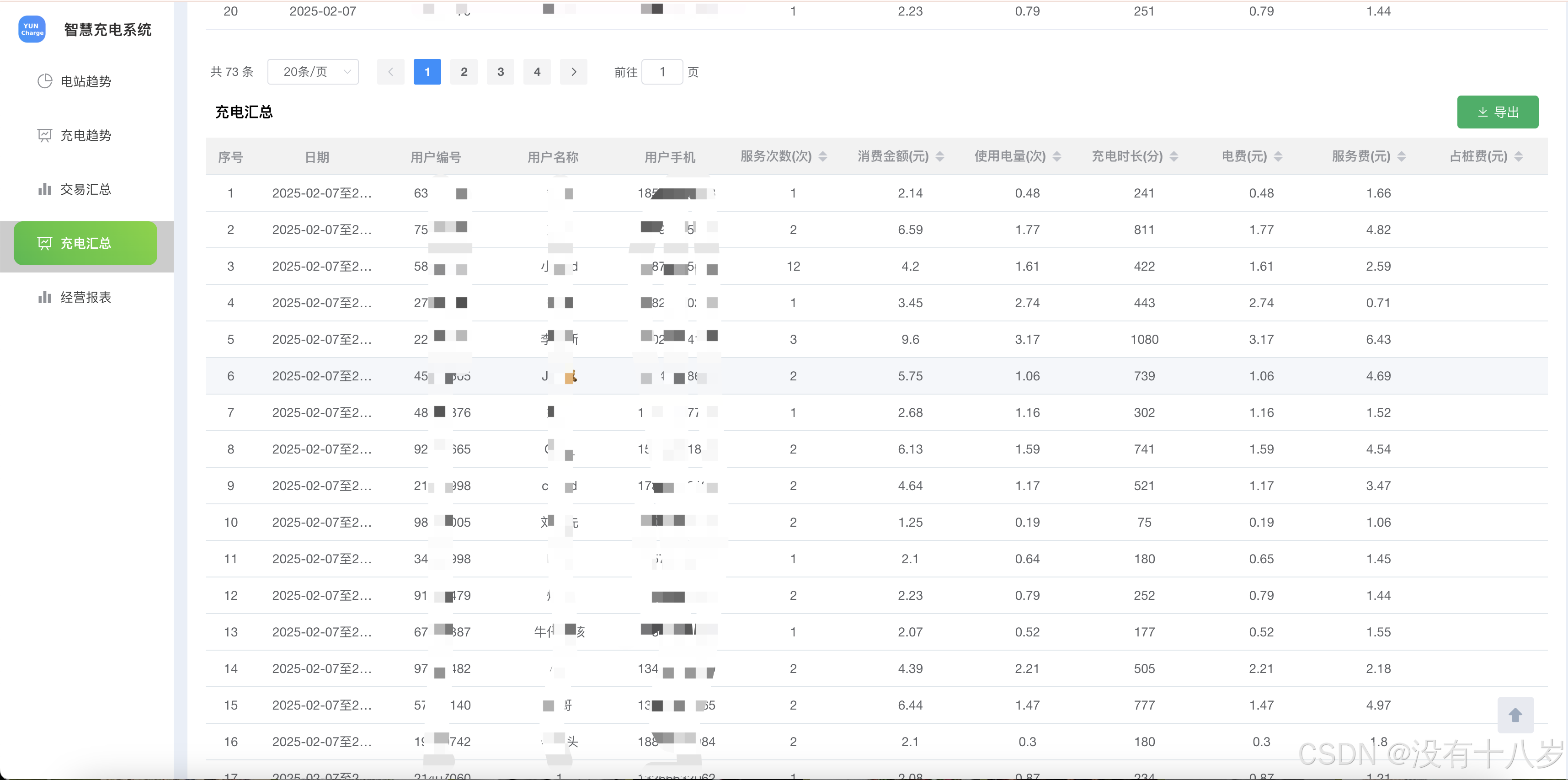Click the YUN Charge logo icon
This screenshot has height=780, width=1568.
[x=32, y=29]
